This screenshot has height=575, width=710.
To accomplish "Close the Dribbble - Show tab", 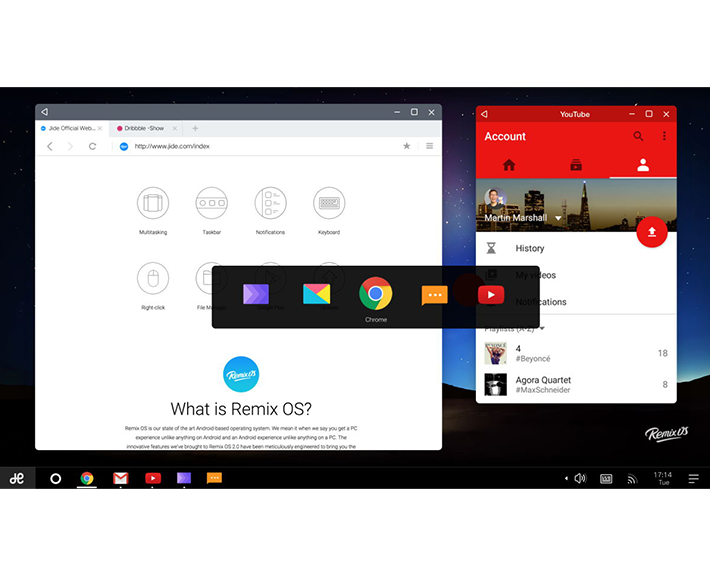I will 175,129.
